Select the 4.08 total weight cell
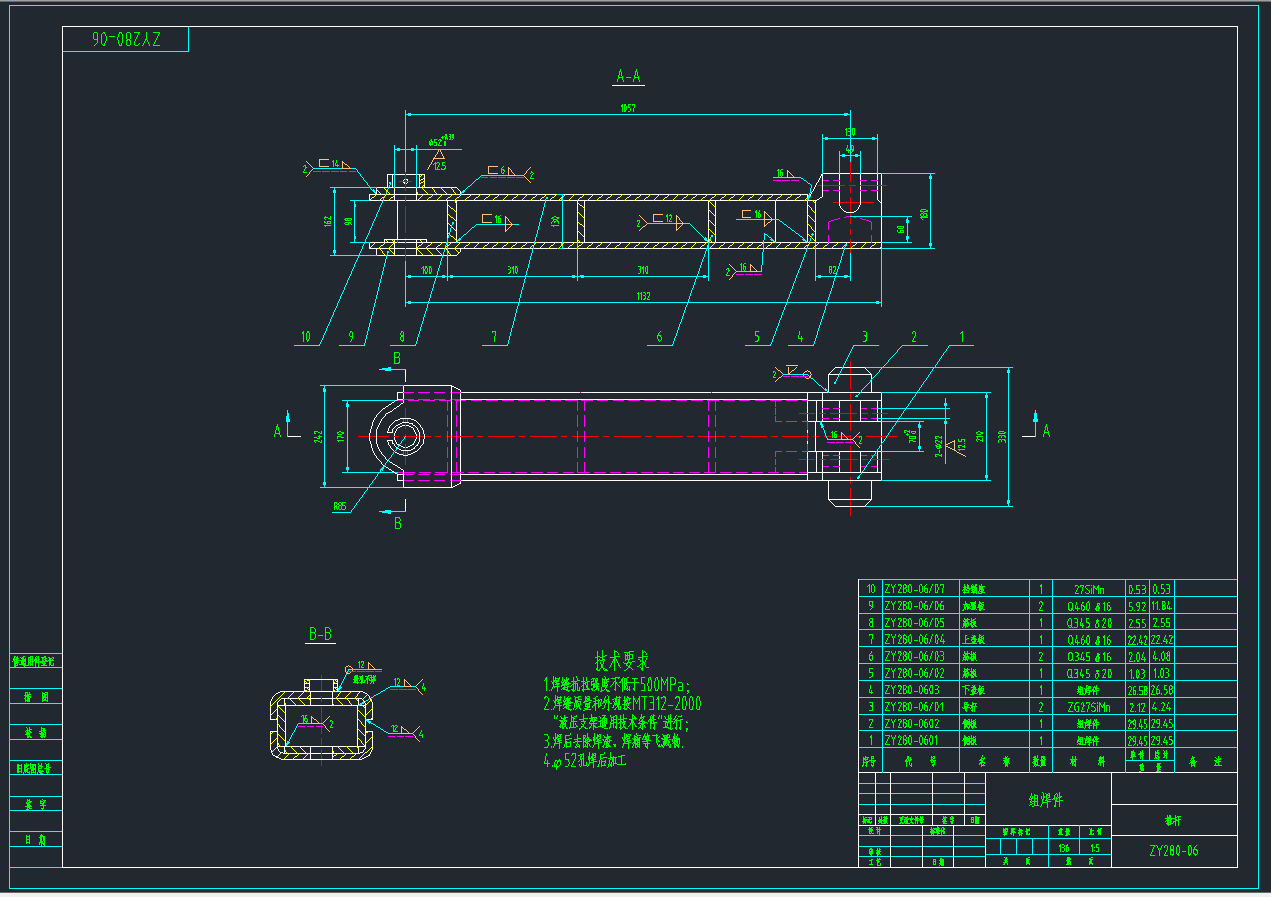 tap(1162, 657)
